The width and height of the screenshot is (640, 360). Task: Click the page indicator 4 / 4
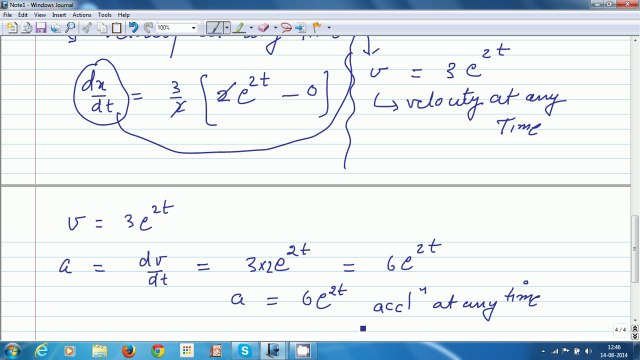click(620, 329)
